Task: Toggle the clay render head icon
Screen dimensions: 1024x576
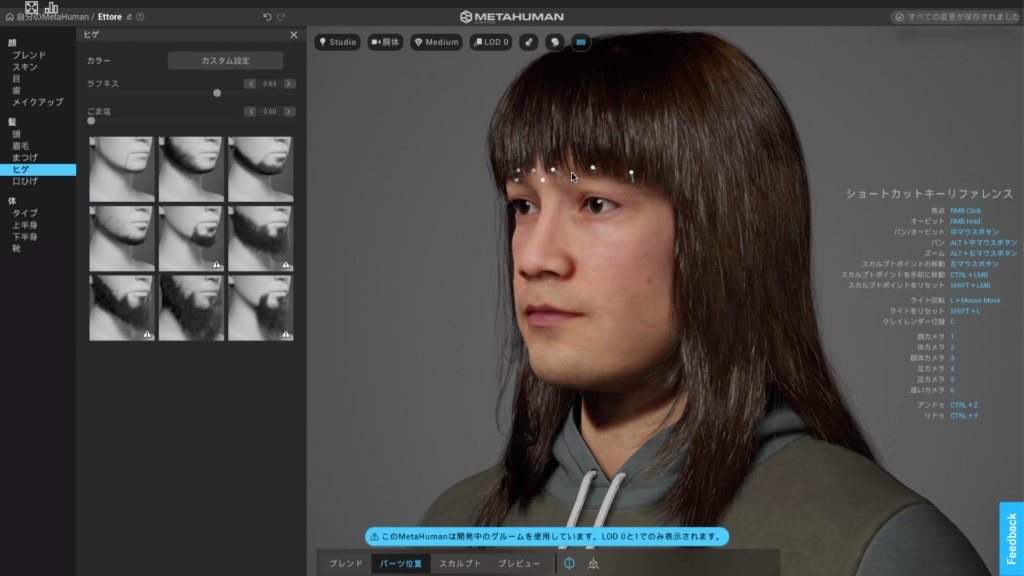Action: (x=555, y=42)
